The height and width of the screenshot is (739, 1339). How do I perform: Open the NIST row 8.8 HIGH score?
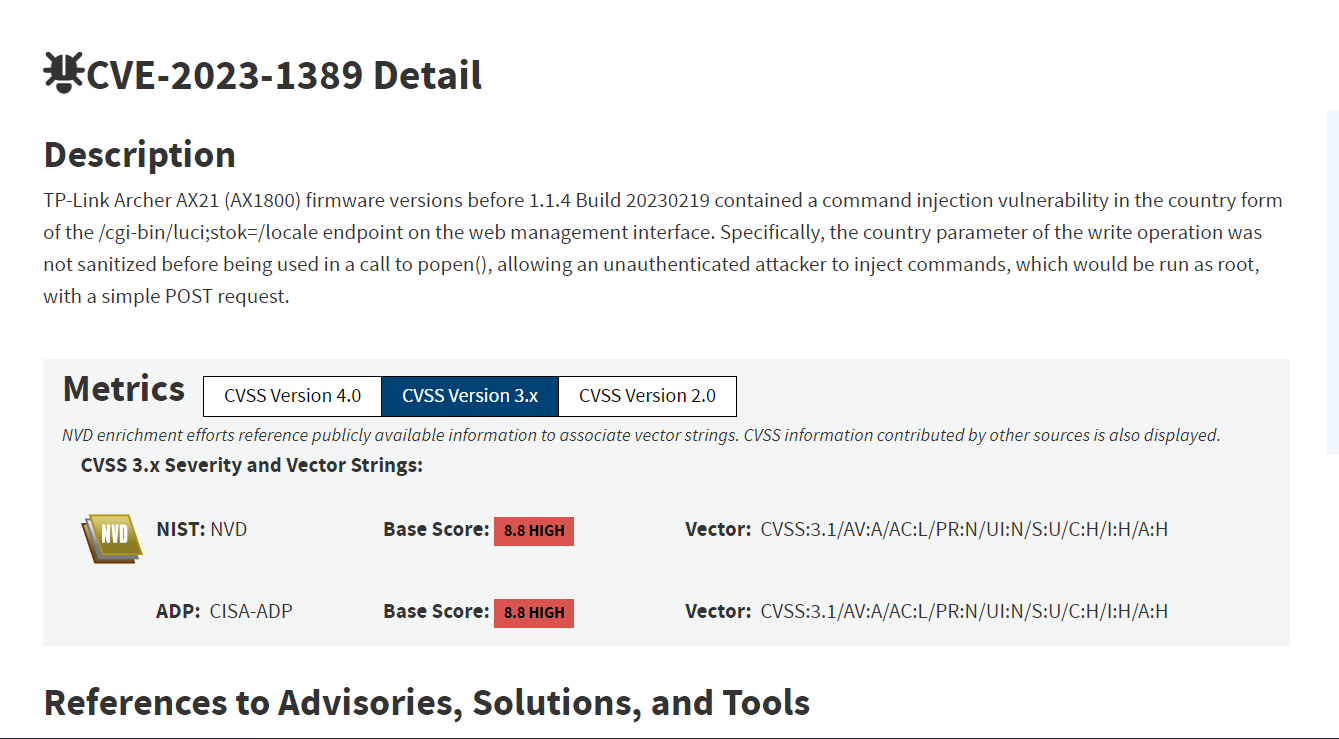tap(534, 531)
